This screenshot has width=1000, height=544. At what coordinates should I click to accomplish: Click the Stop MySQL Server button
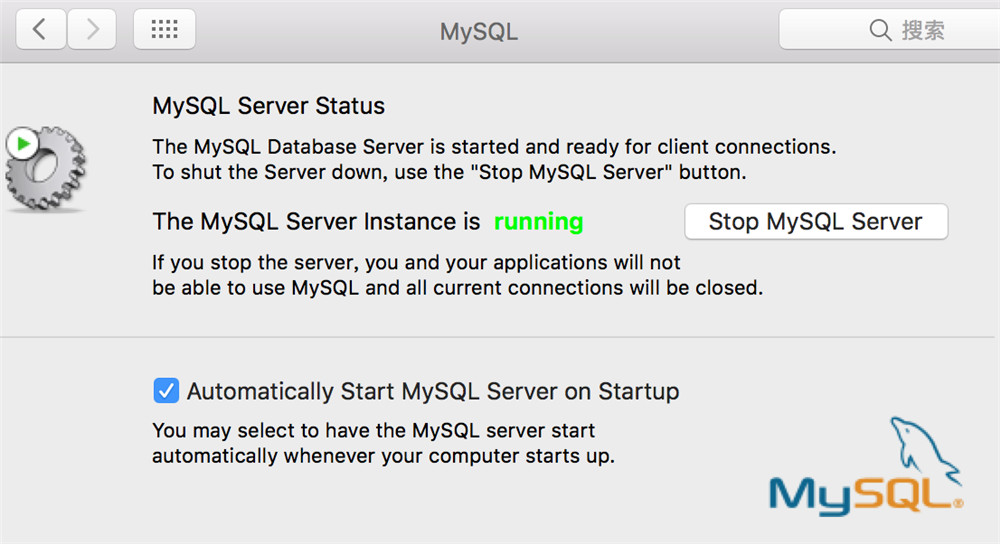click(816, 222)
